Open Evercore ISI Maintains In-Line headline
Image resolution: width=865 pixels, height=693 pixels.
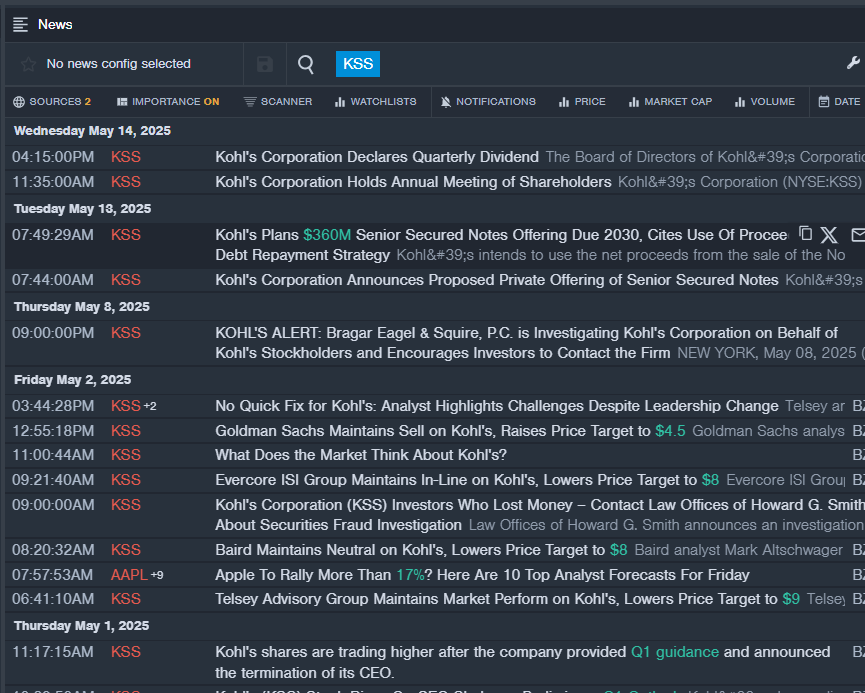pyautogui.click(x=467, y=479)
